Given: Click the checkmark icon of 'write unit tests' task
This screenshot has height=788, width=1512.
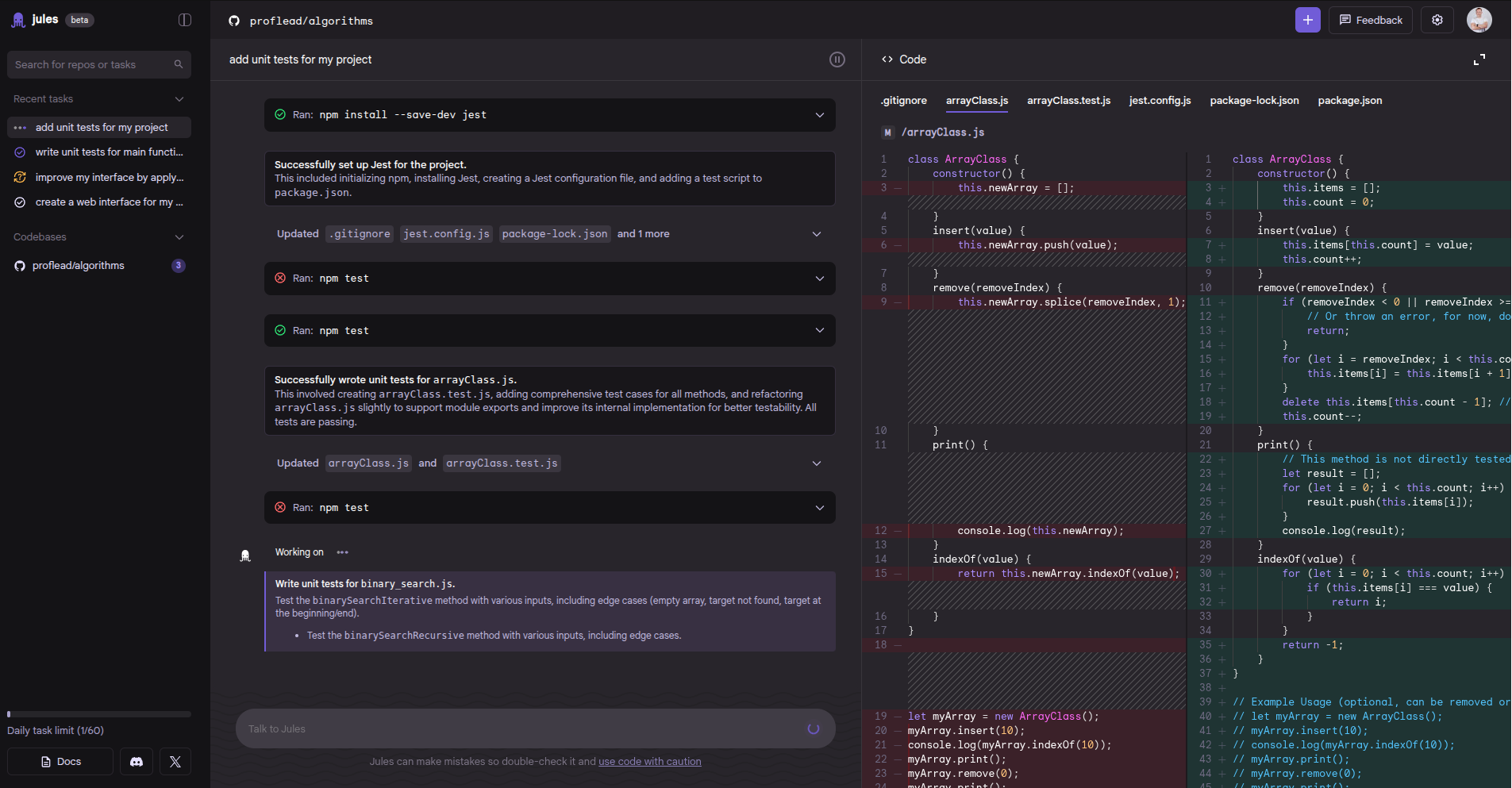Looking at the screenshot, I should 20,152.
